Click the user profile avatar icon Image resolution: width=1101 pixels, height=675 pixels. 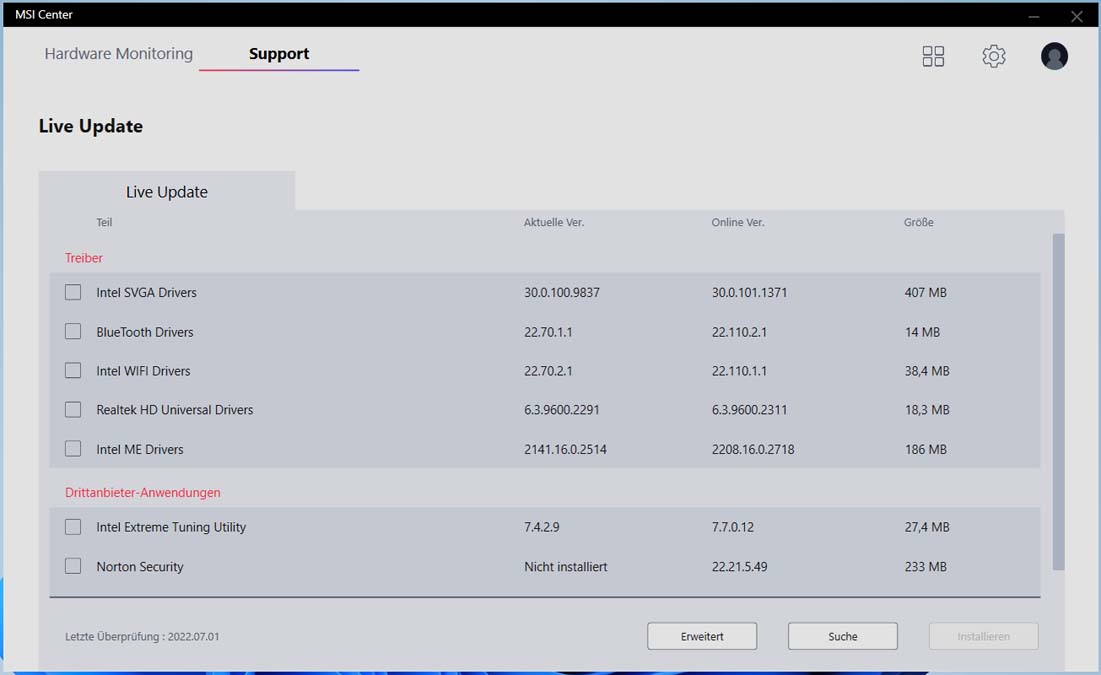(x=1054, y=56)
